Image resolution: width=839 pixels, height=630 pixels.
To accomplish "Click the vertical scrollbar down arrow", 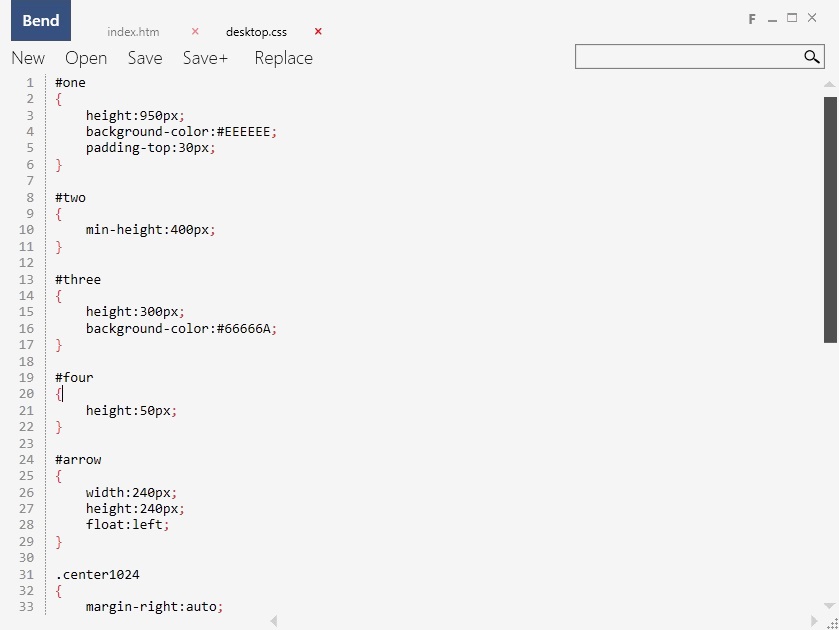I will click(830, 606).
